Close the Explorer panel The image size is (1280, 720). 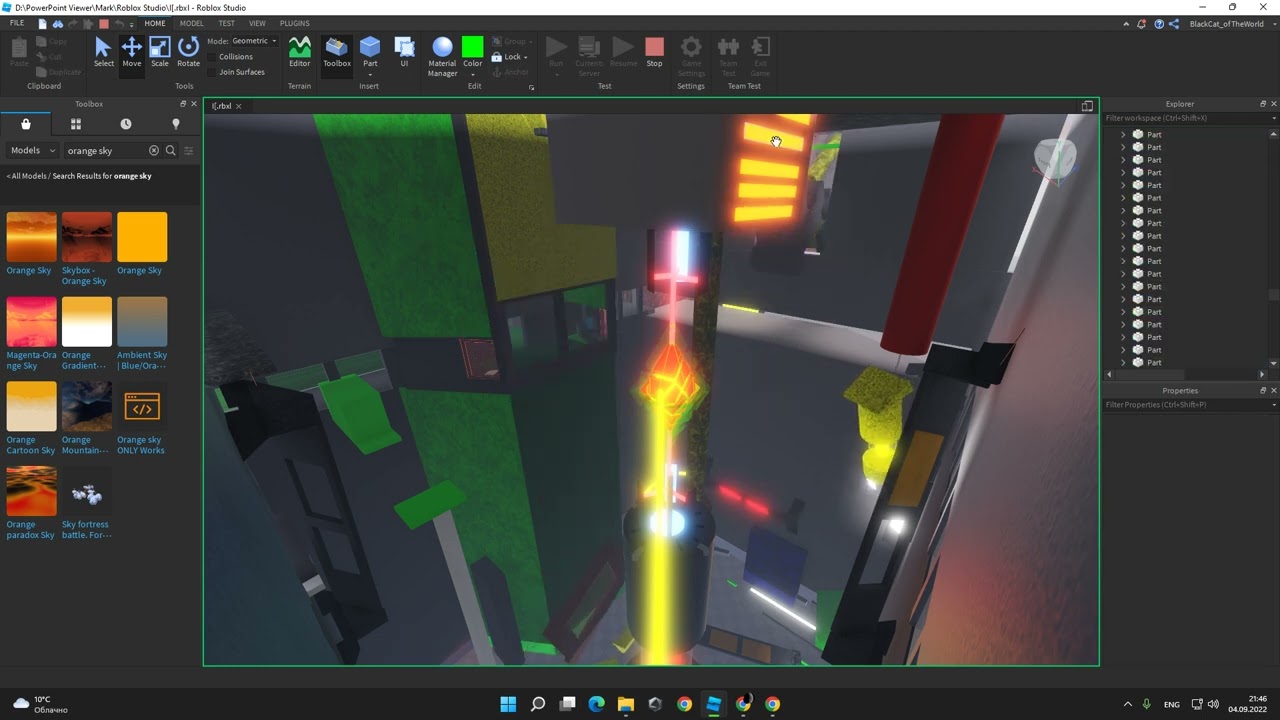tap(1274, 104)
